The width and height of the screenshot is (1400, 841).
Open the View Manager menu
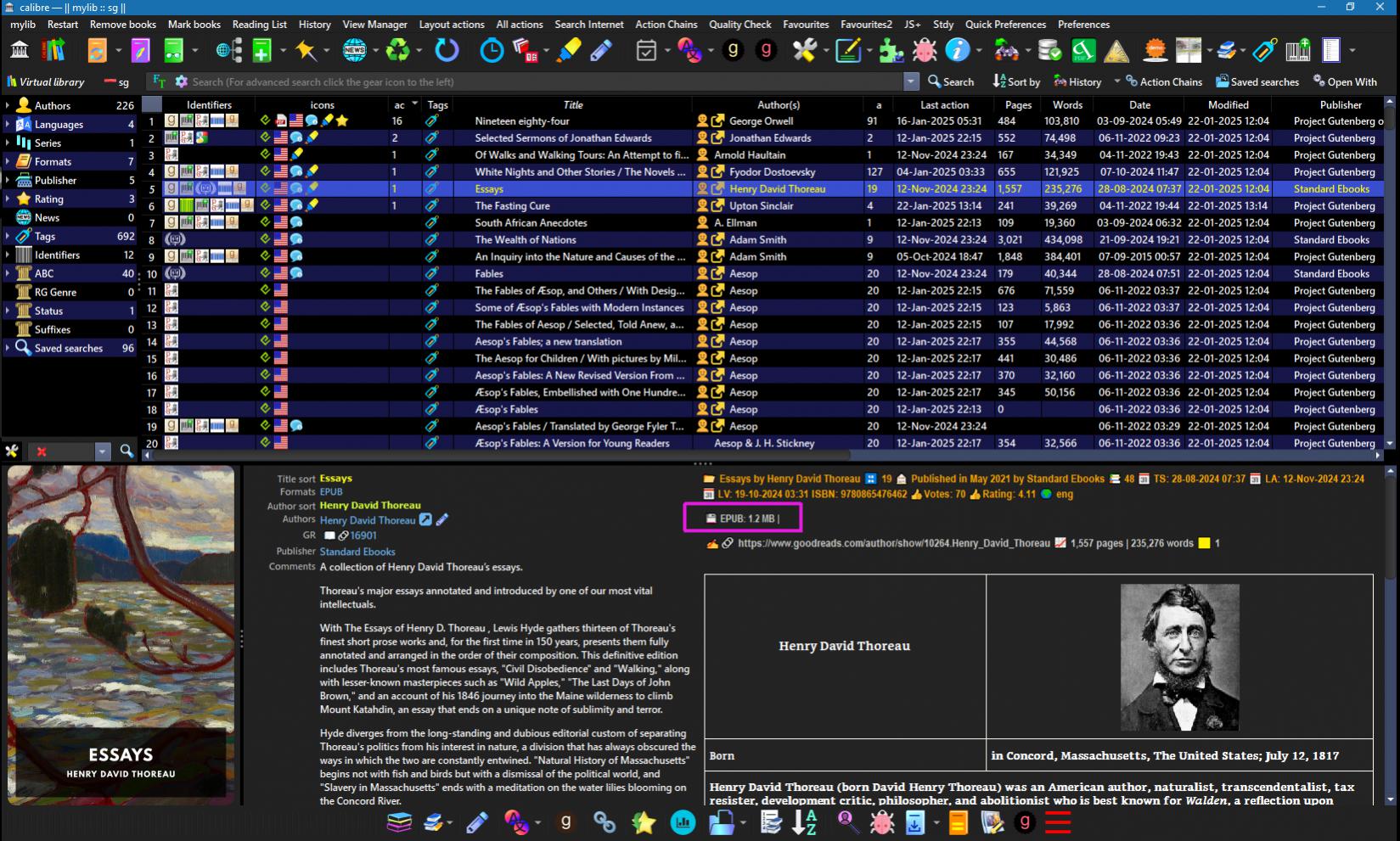[x=375, y=25]
